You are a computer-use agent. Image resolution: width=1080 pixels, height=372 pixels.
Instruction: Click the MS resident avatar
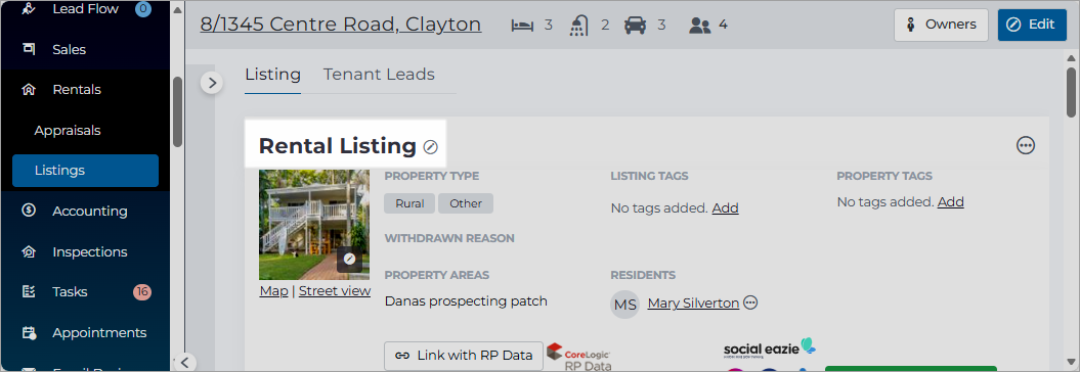click(x=625, y=304)
